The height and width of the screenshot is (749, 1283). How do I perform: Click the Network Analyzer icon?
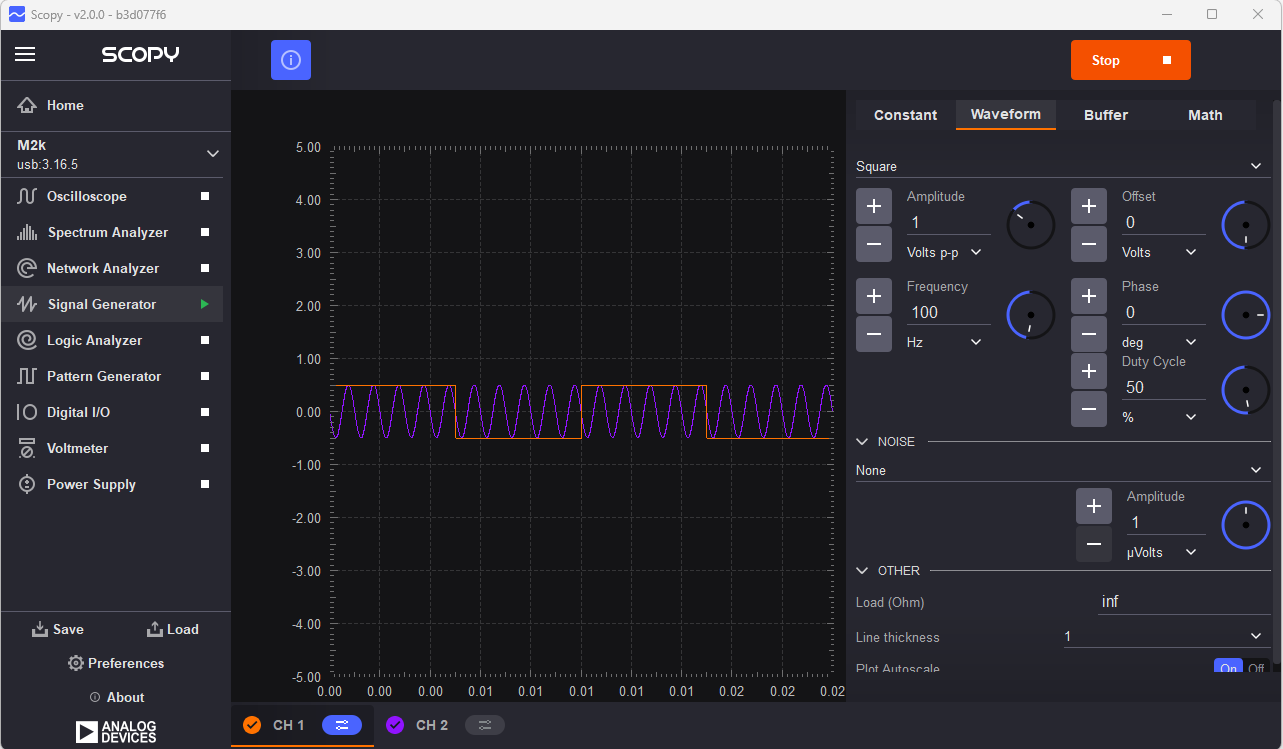27,268
